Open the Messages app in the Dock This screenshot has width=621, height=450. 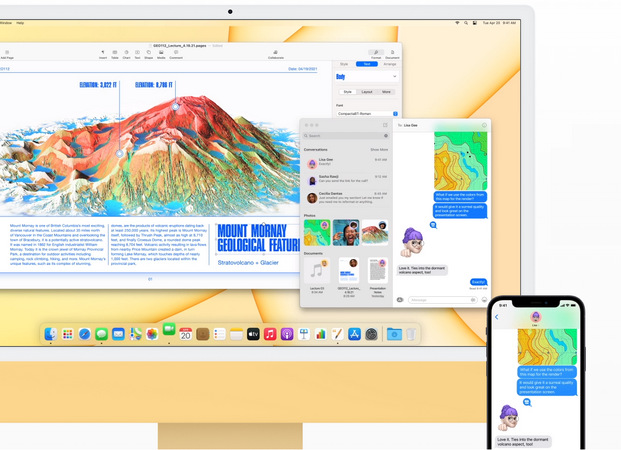click(x=101, y=334)
